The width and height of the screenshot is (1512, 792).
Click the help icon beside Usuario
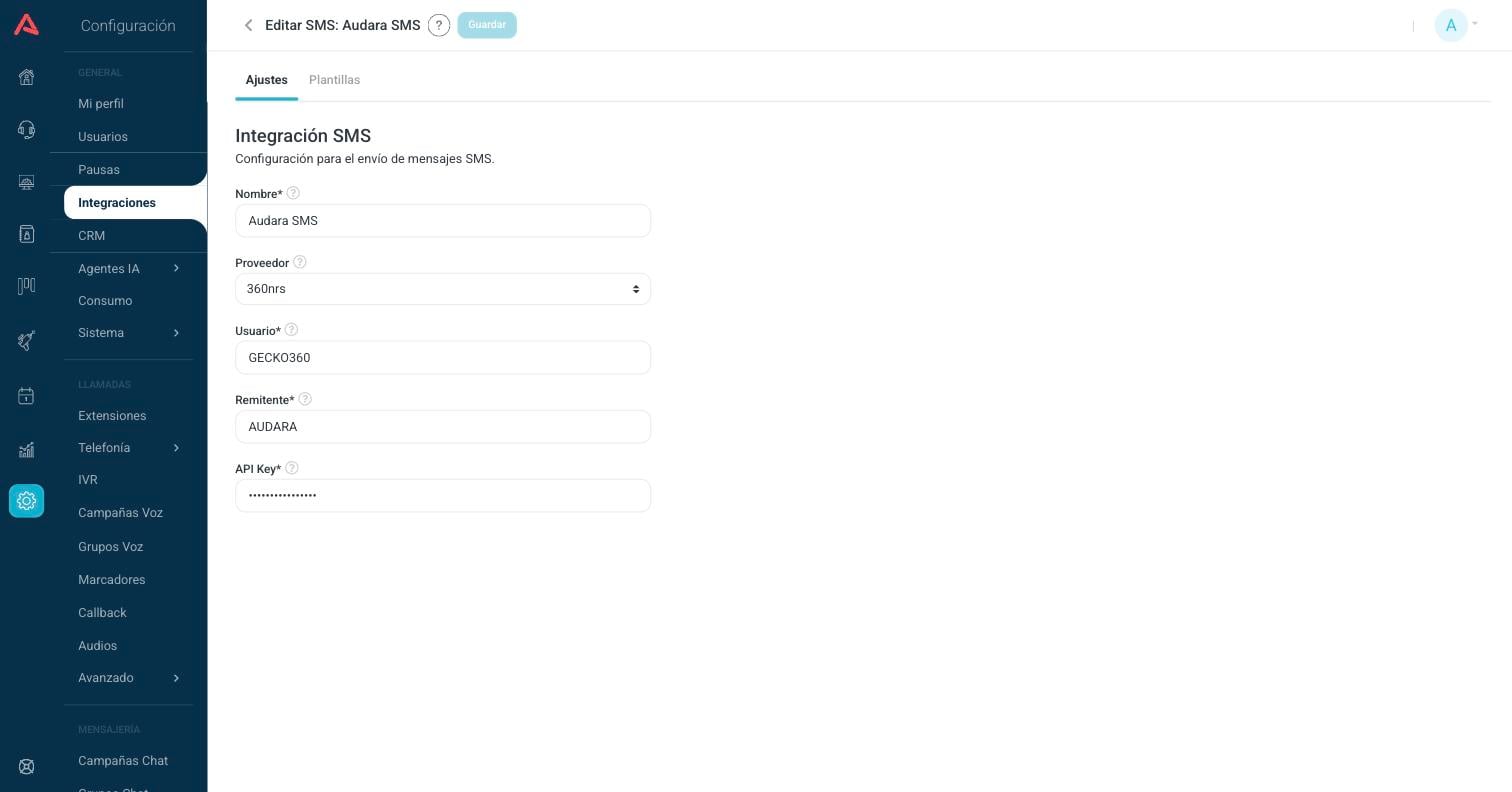pyautogui.click(x=291, y=330)
